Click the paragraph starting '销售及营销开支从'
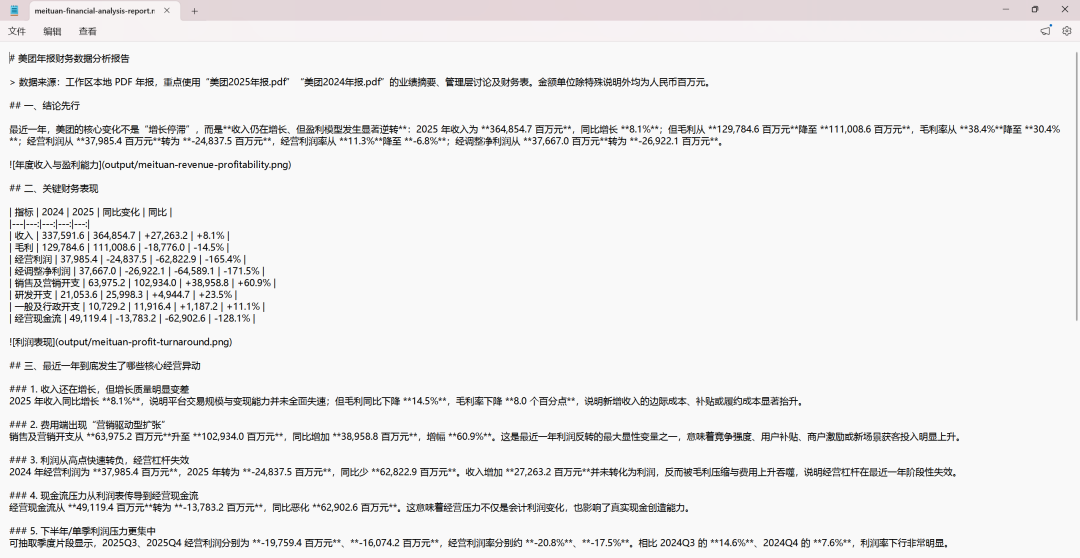The image size is (1080, 558). tap(486, 436)
